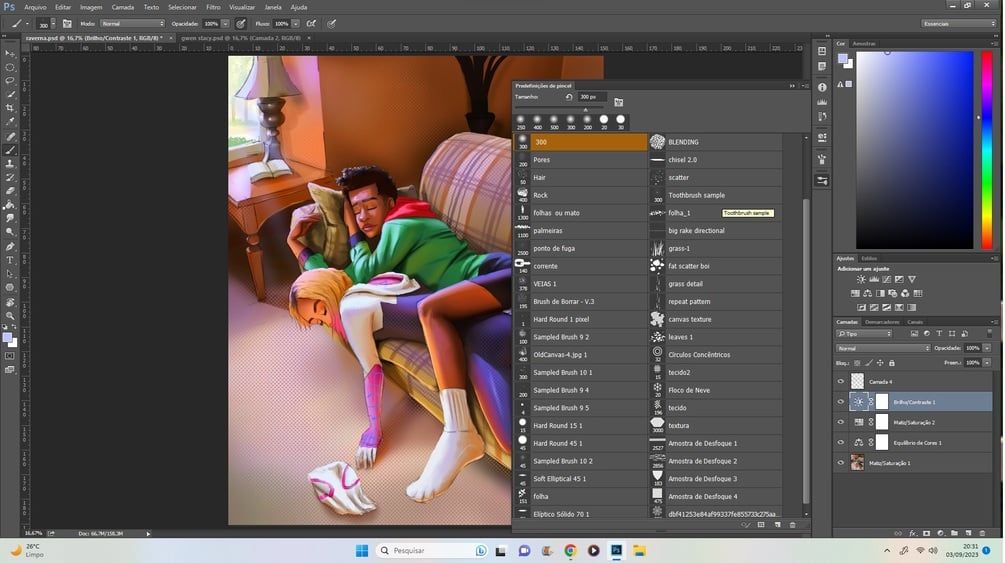Screen dimensions: 1005x563
Task: Switch to the Amostras tab
Action: click(x=864, y=44)
